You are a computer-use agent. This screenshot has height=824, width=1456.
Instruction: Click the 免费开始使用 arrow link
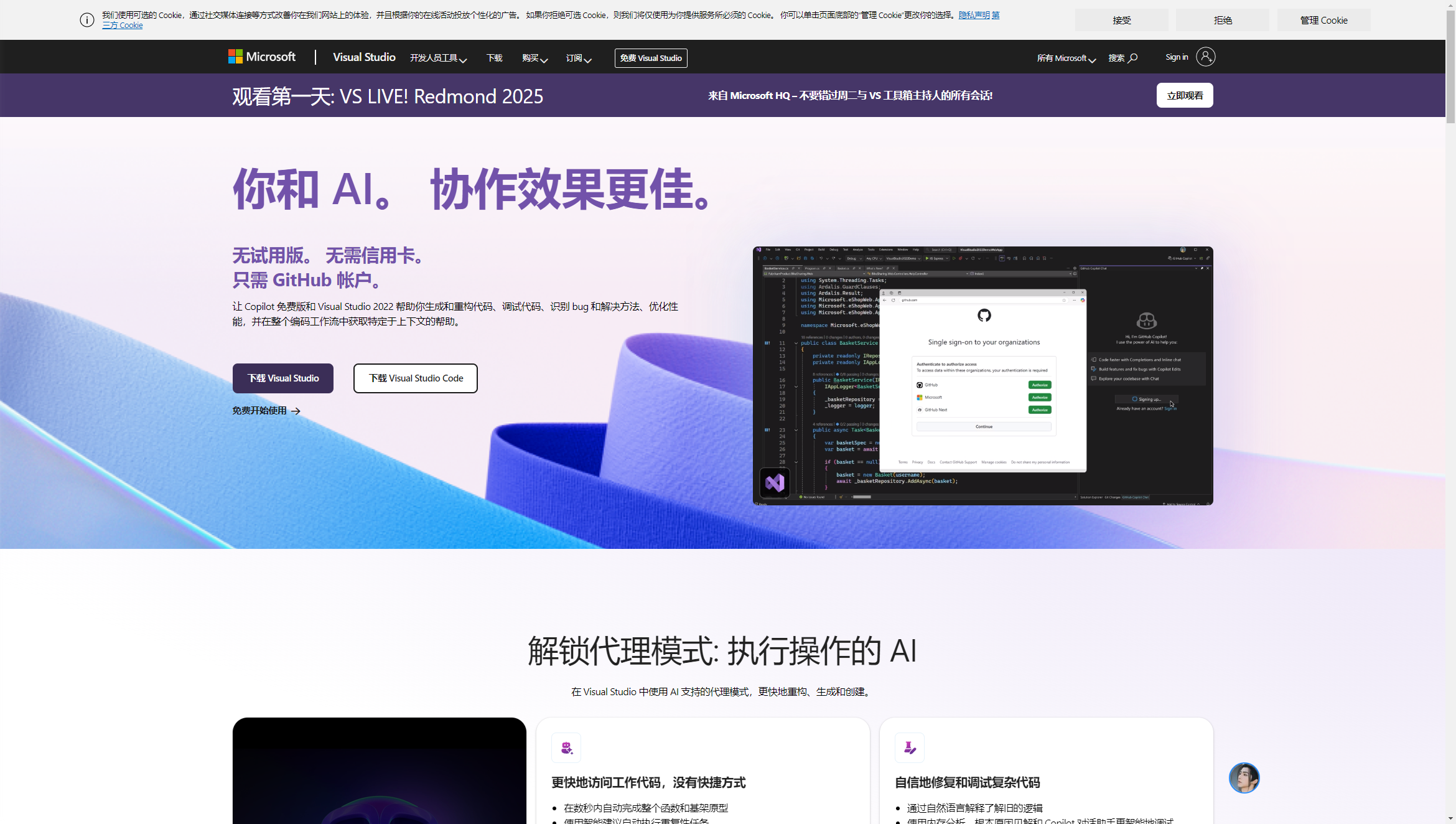[266, 411]
